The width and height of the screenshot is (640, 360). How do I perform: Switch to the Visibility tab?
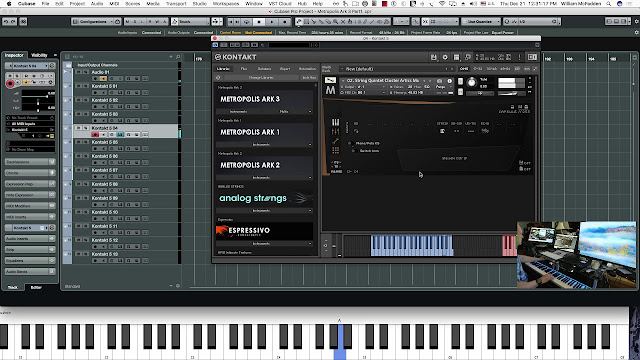[40, 55]
